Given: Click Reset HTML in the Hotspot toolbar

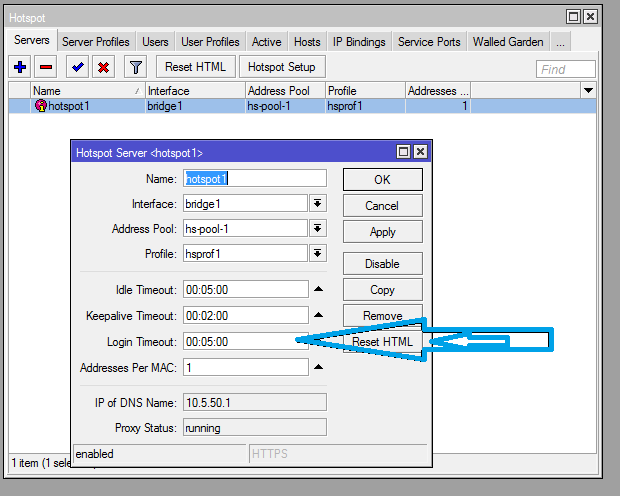Looking at the screenshot, I should pyautogui.click(x=196, y=67).
